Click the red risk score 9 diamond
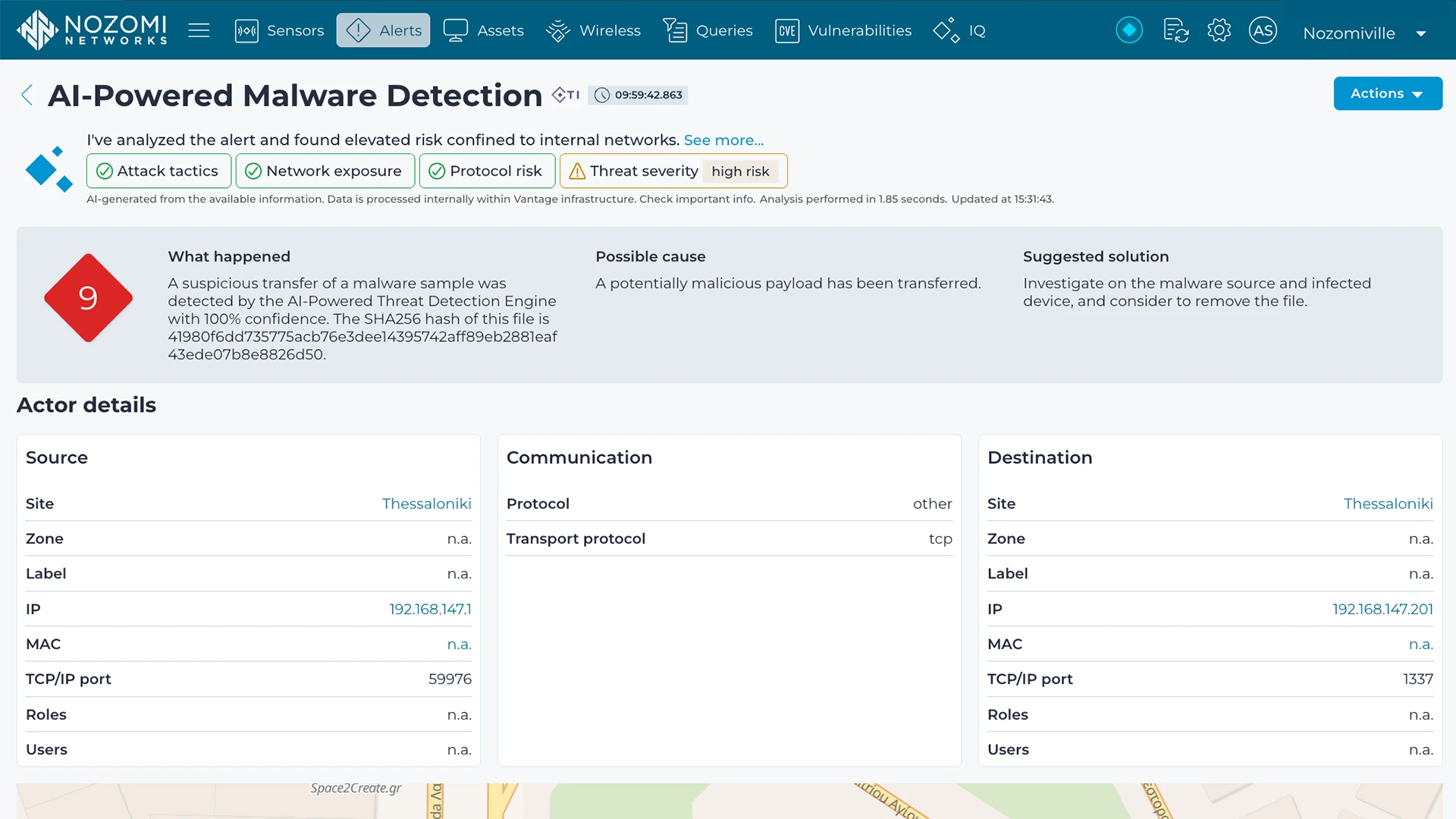 (88, 298)
